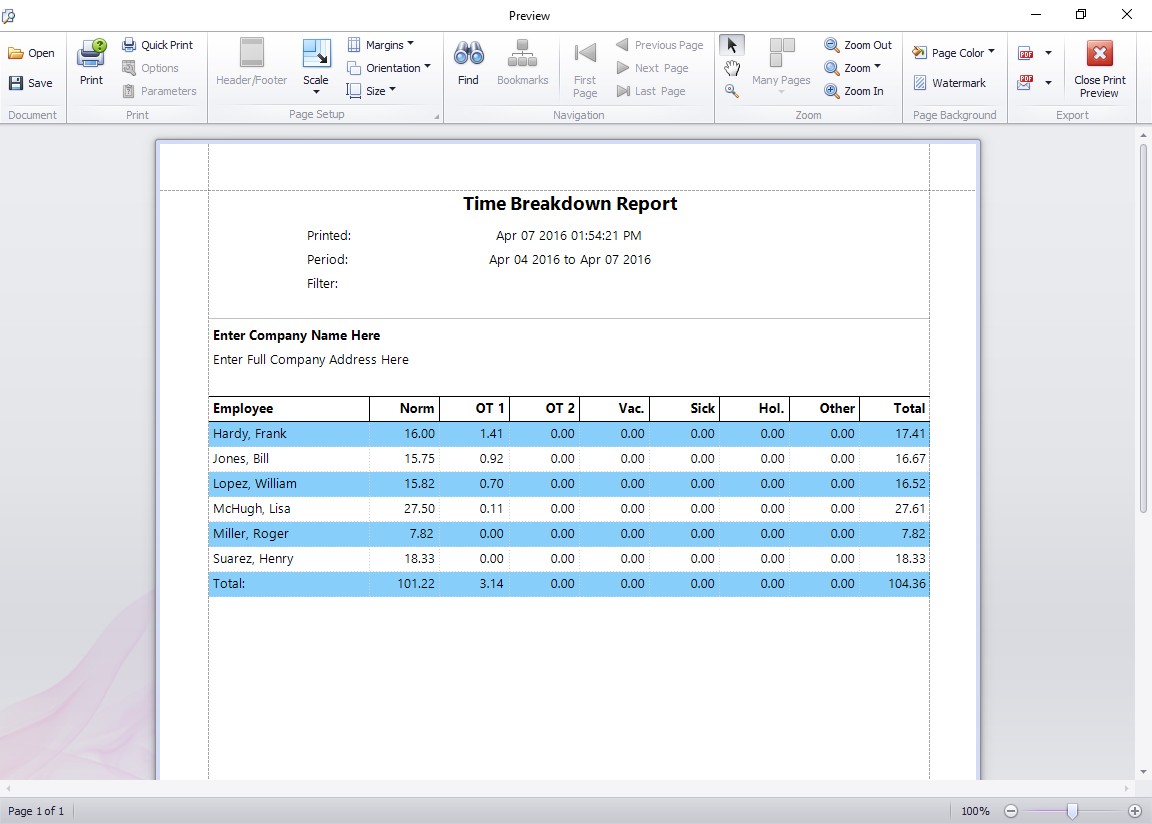The image size is (1152, 824).
Task: Click the Page 1 of 1 indicator
Action: pos(36,811)
